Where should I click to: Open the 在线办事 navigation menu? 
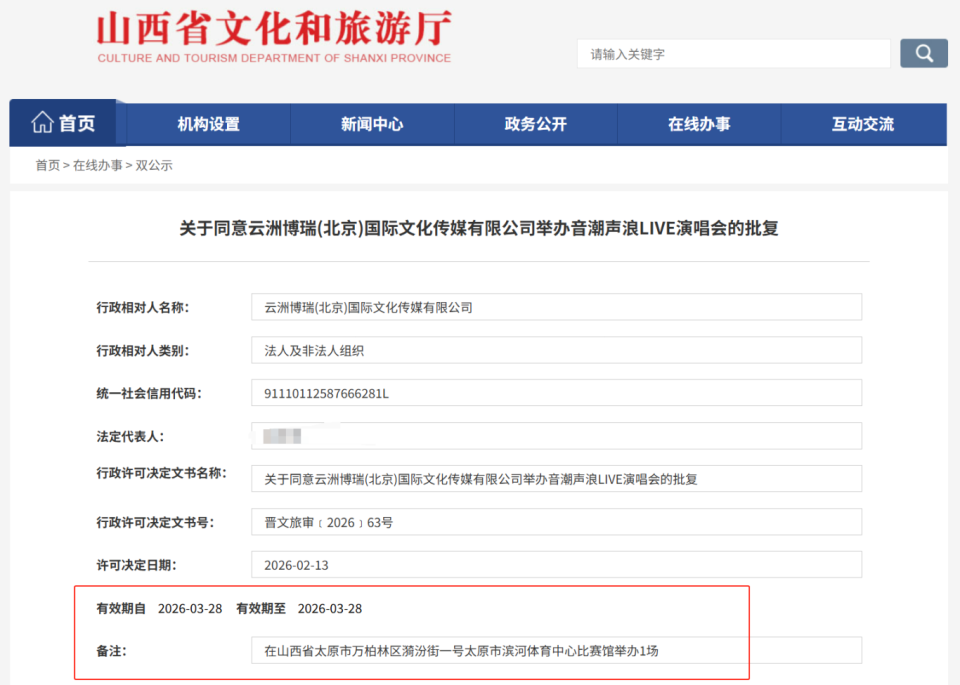698,122
